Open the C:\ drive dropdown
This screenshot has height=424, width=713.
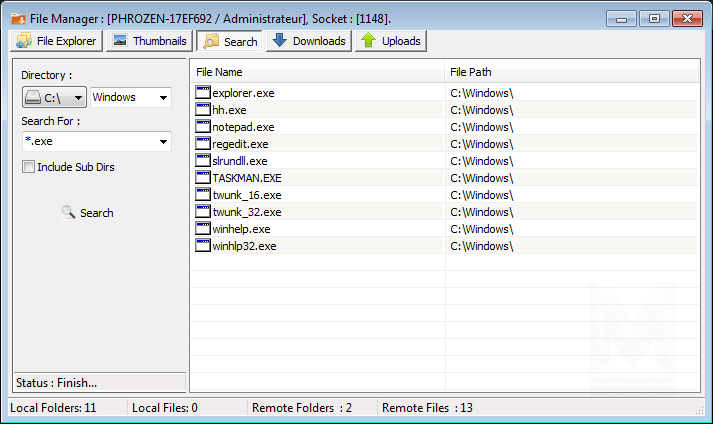pyautogui.click(x=53, y=97)
